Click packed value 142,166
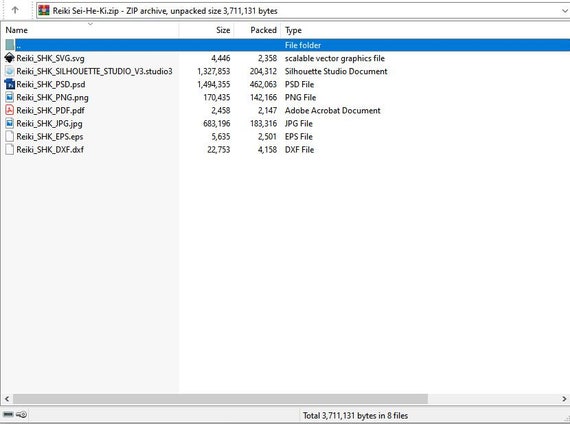The width and height of the screenshot is (570, 424). (x=263, y=97)
